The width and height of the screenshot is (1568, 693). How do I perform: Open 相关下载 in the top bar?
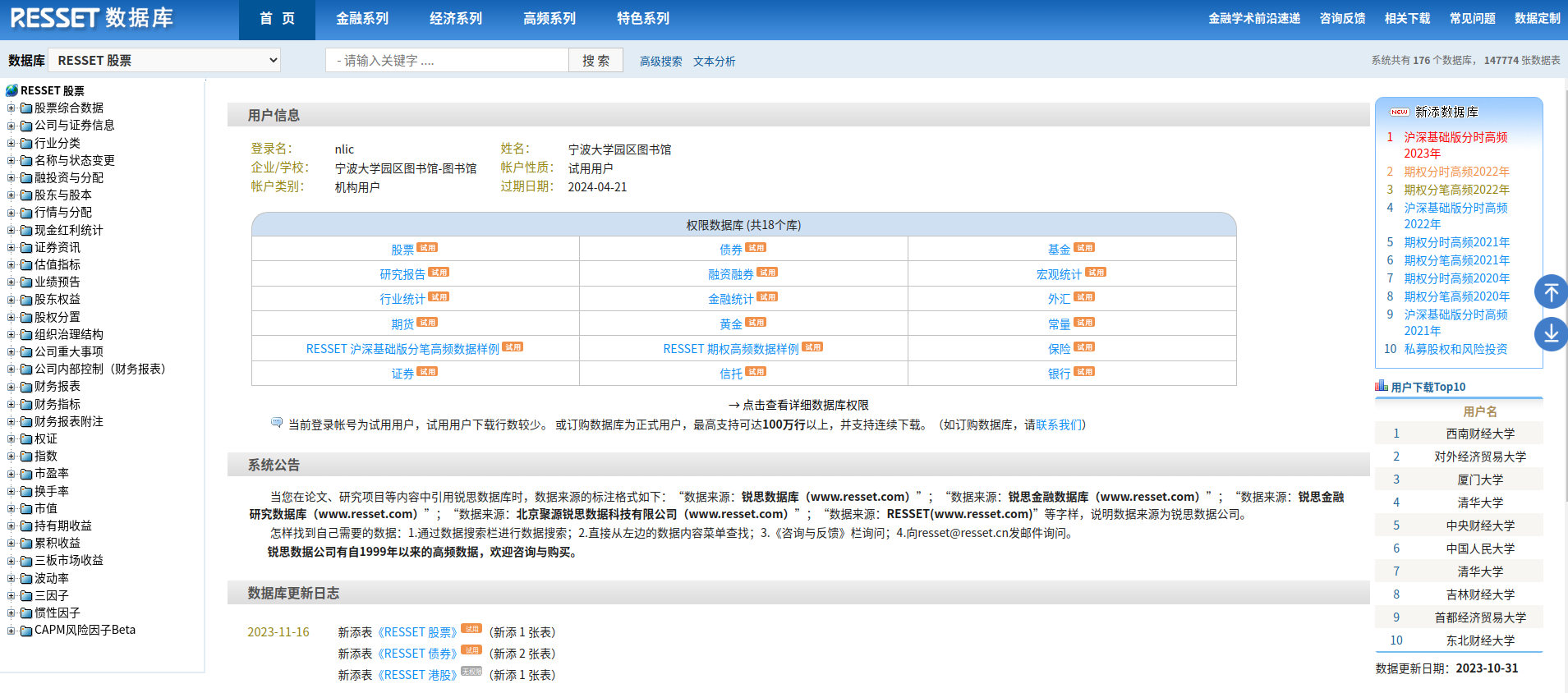pos(1407,19)
